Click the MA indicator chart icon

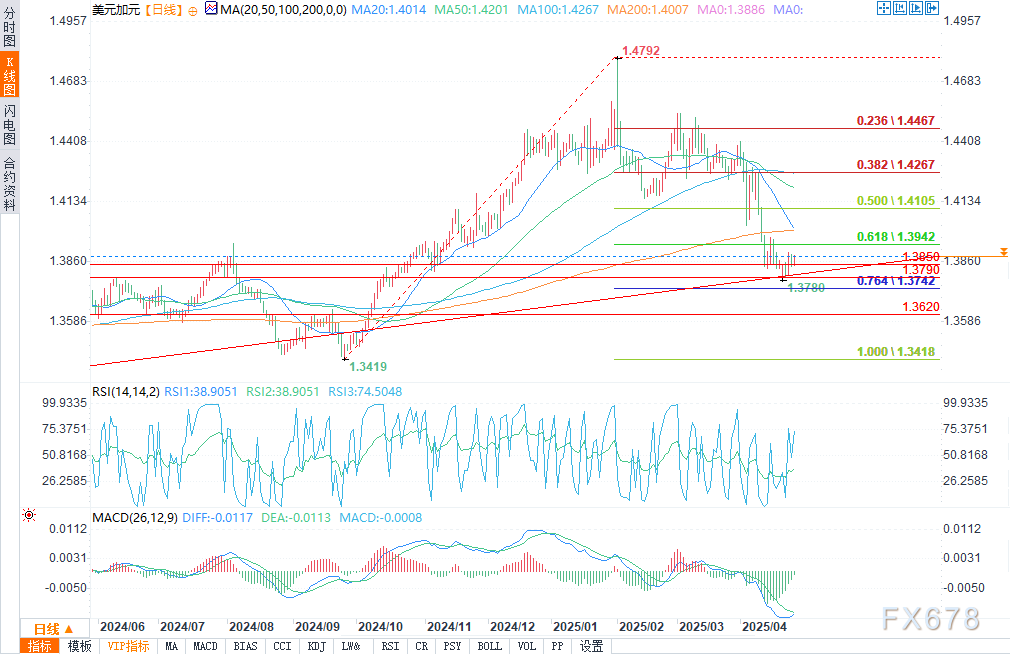tap(210, 8)
